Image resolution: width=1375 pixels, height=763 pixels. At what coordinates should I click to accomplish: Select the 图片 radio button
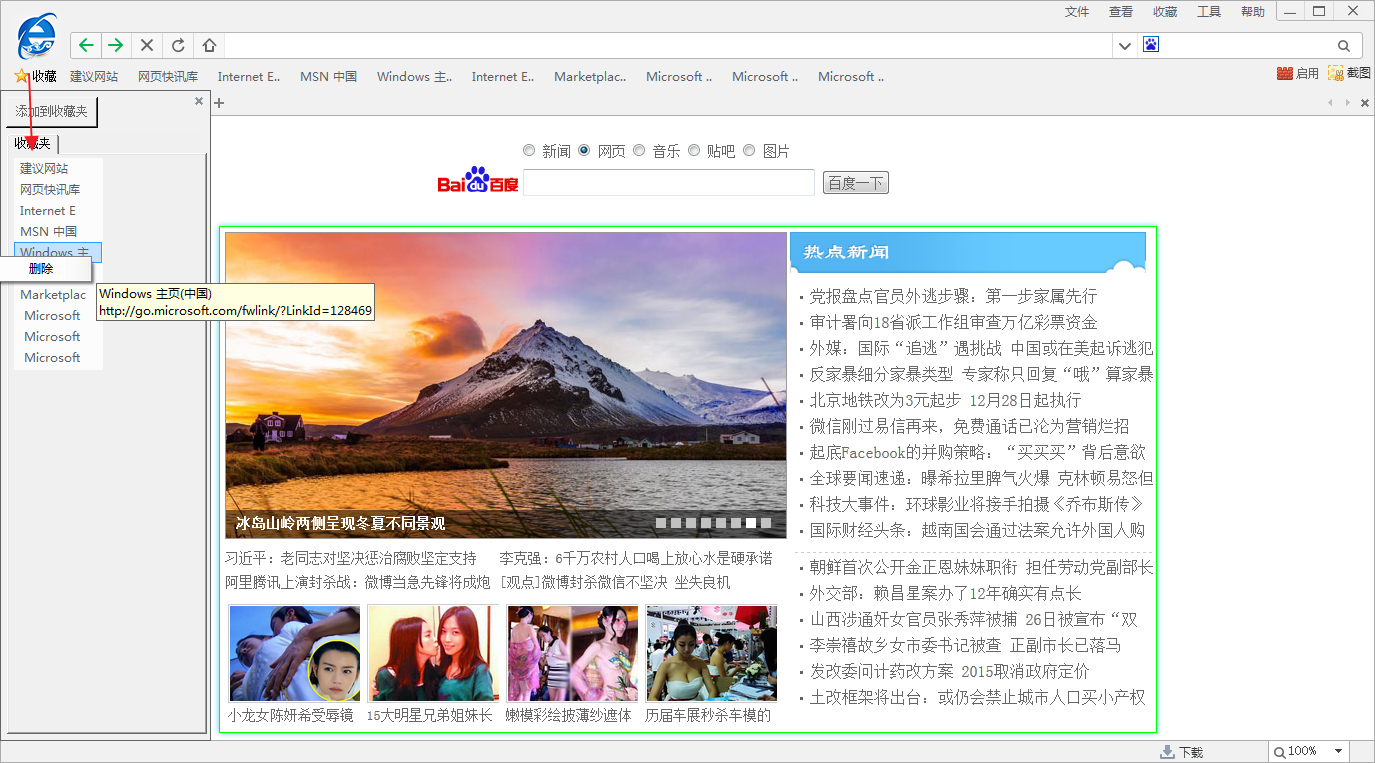tap(749, 151)
